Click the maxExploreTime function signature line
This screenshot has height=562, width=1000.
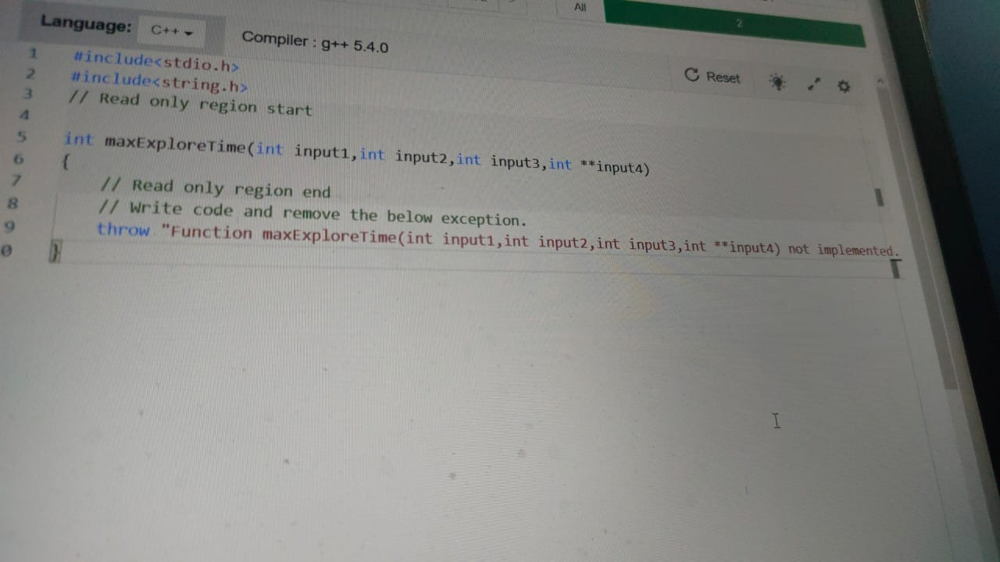pyautogui.click(x=357, y=153)
